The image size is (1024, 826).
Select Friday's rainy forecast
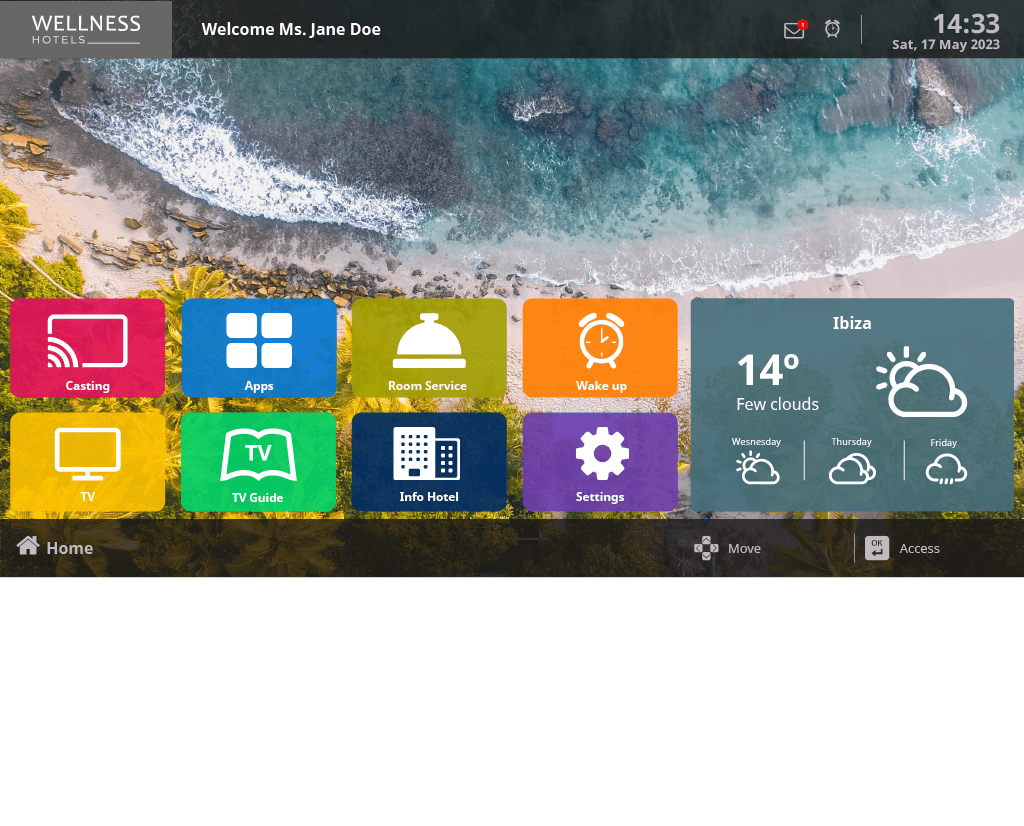[944, 467]
